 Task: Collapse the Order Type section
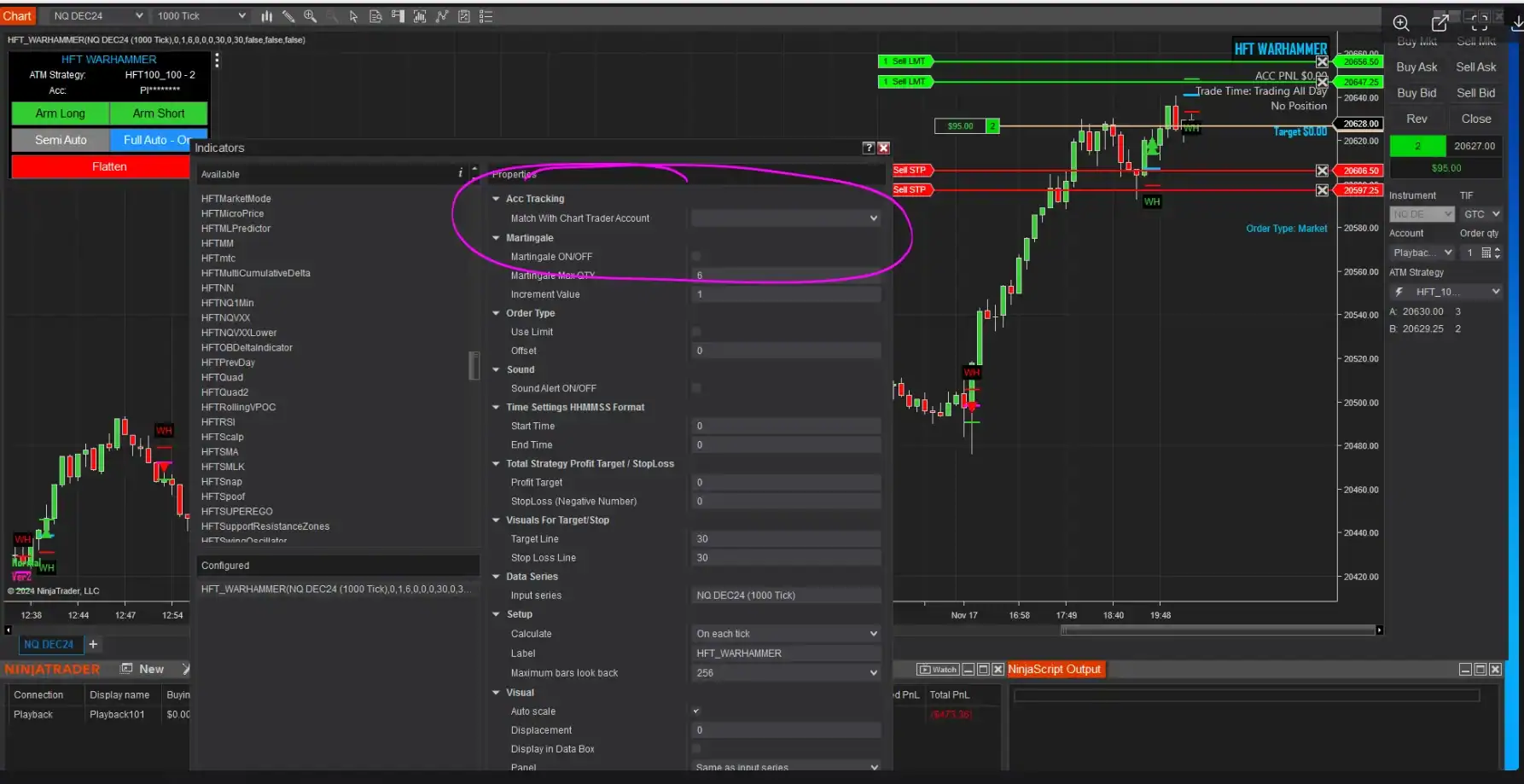(497, 313)
